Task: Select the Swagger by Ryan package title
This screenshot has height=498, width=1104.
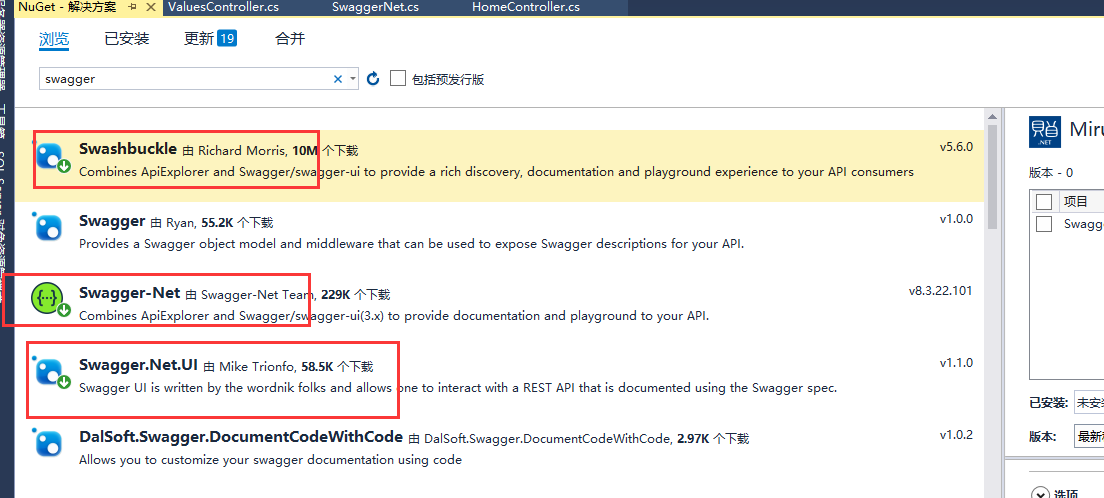Action: 113,220
